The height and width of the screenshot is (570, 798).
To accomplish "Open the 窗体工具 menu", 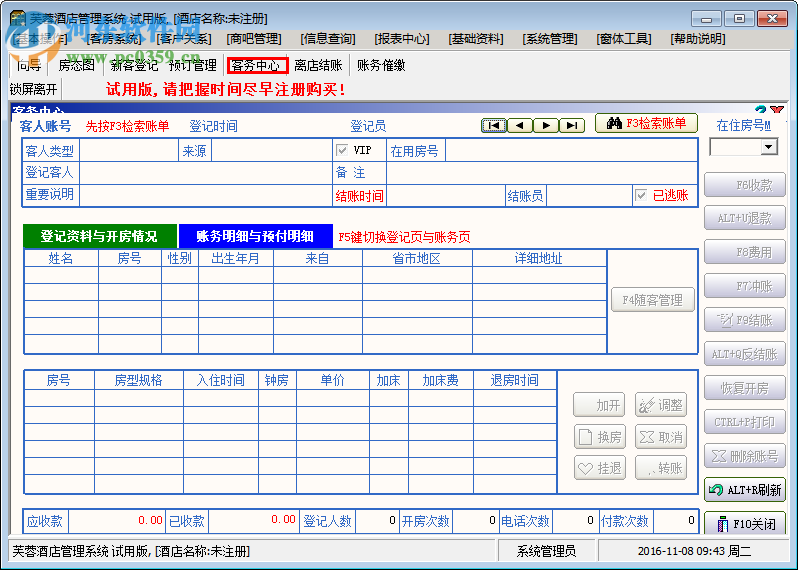I will (624, 39).
